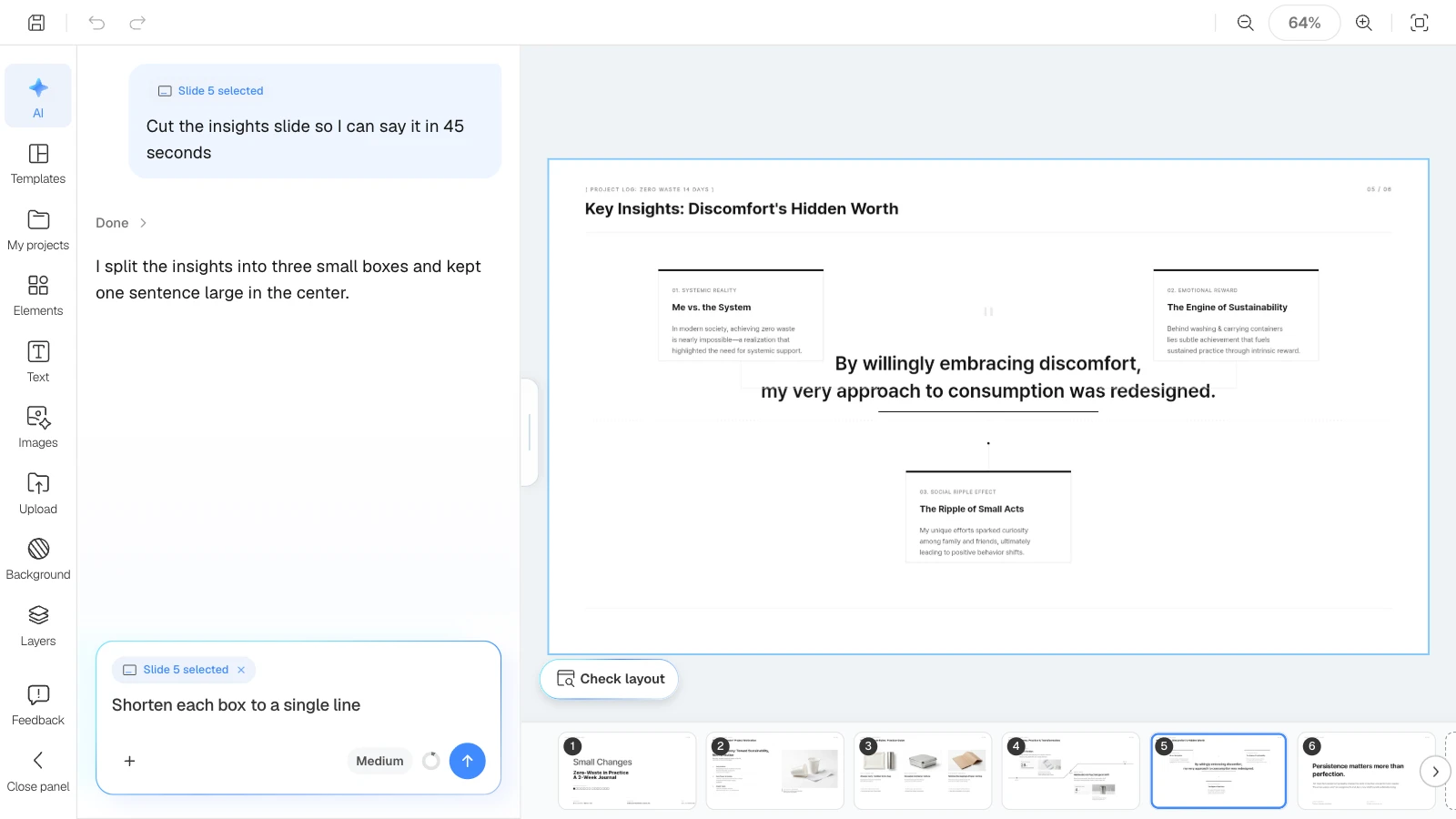Image resolution: width=1456 pixels, height=819 pixels.
Task: Open the 64% zoom level dropdown
Action: coord(1304,23)
